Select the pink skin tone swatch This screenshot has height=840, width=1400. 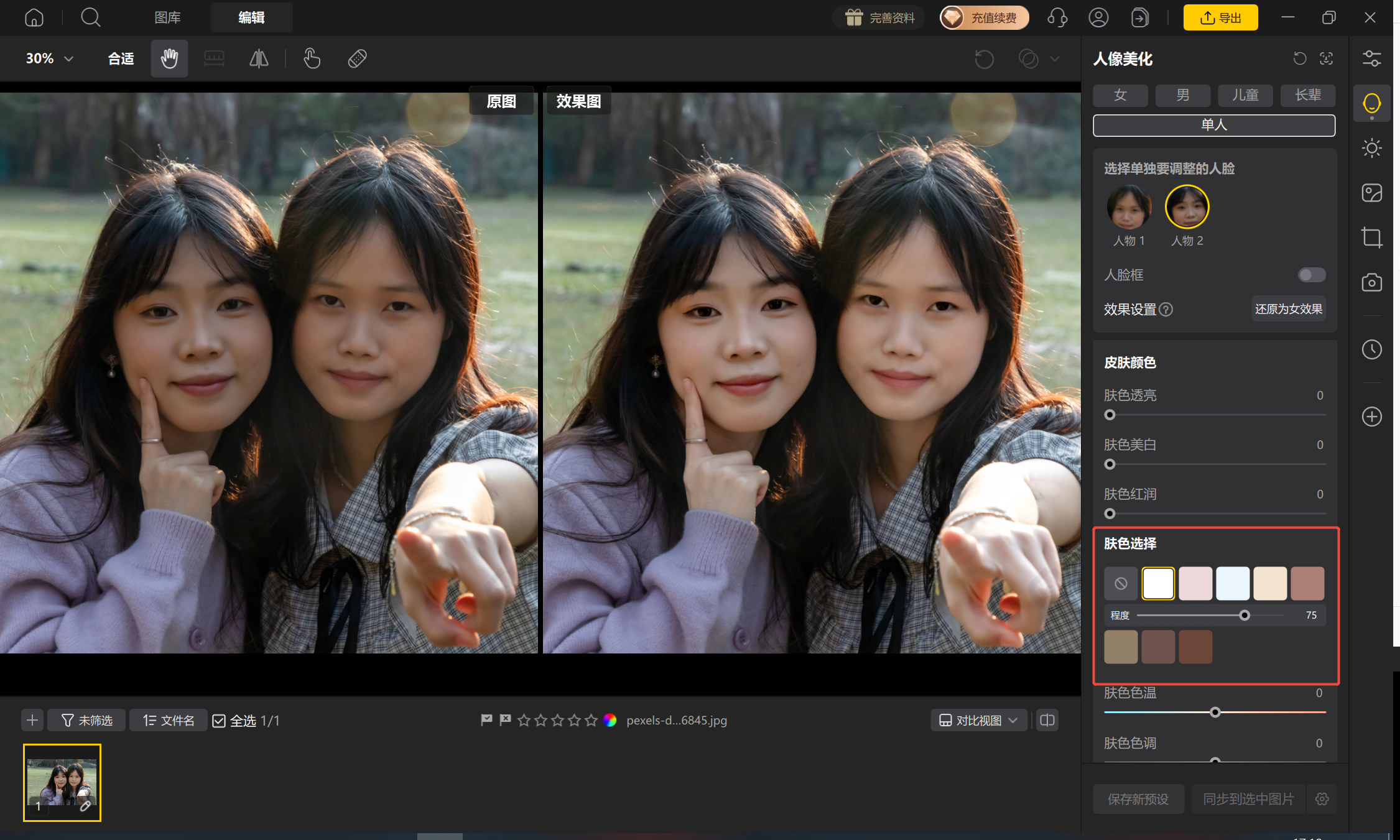coord(1195,583)
